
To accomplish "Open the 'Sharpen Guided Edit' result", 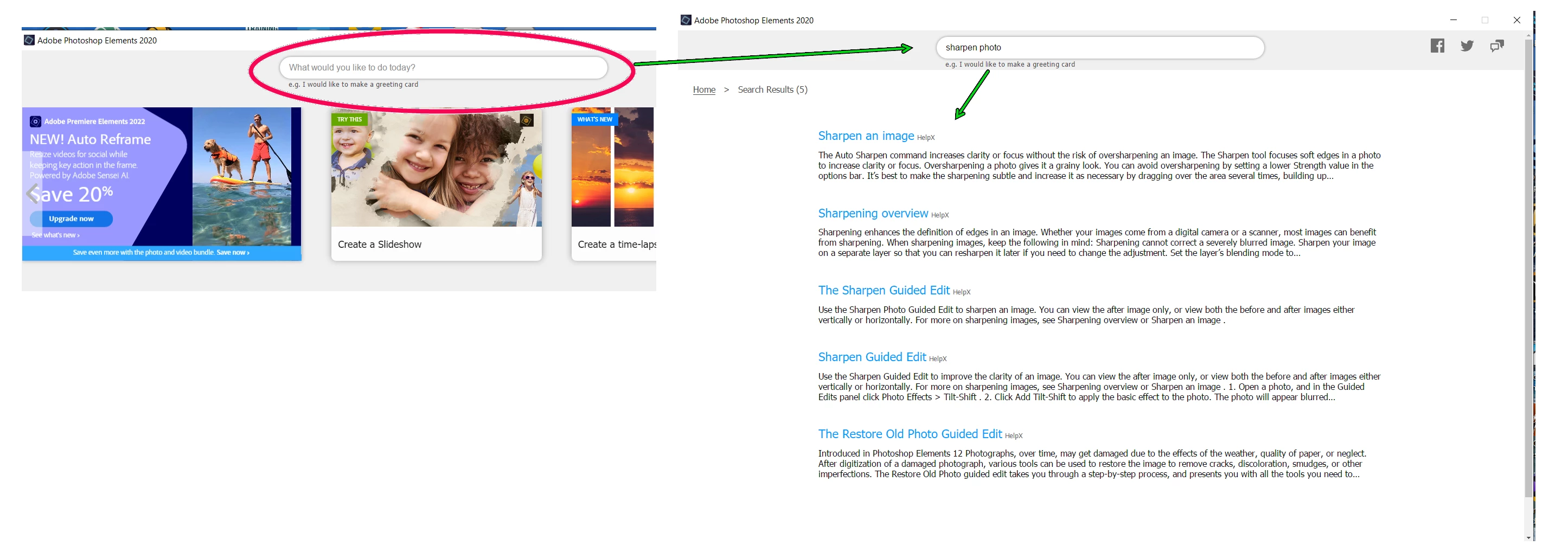I will 872,357.
